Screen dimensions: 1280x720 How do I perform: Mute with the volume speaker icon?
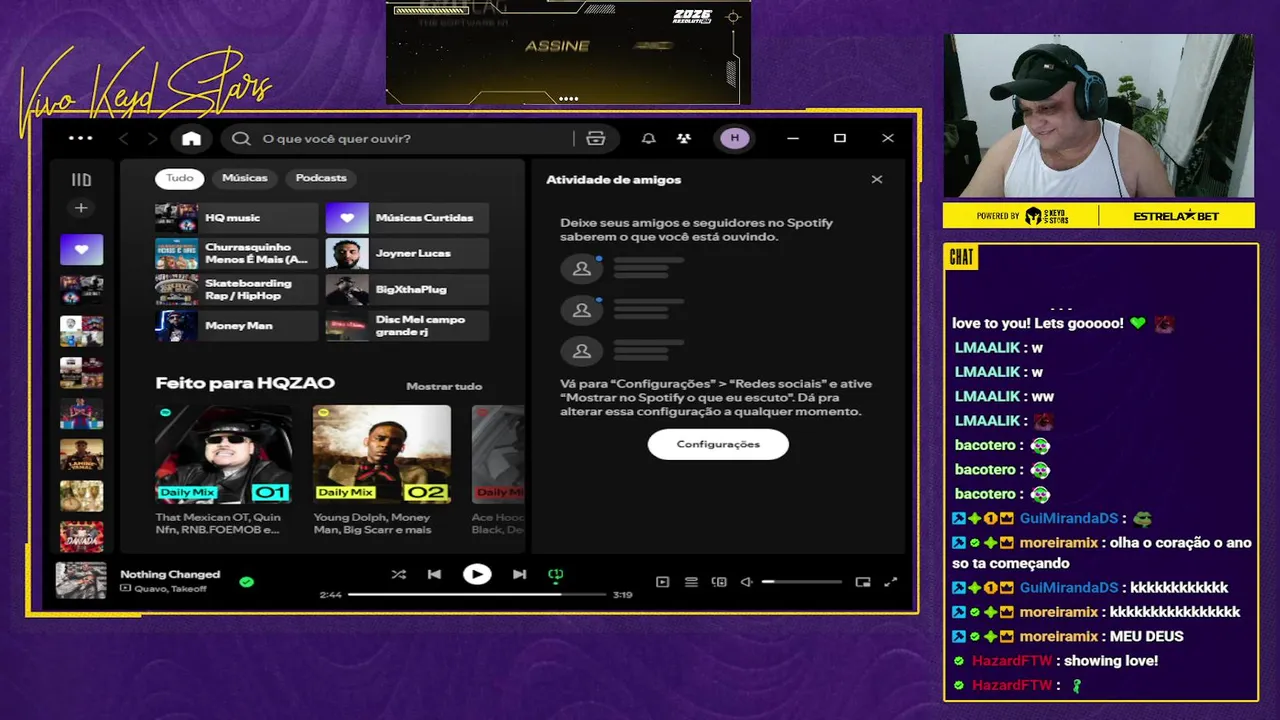point(746,582)
